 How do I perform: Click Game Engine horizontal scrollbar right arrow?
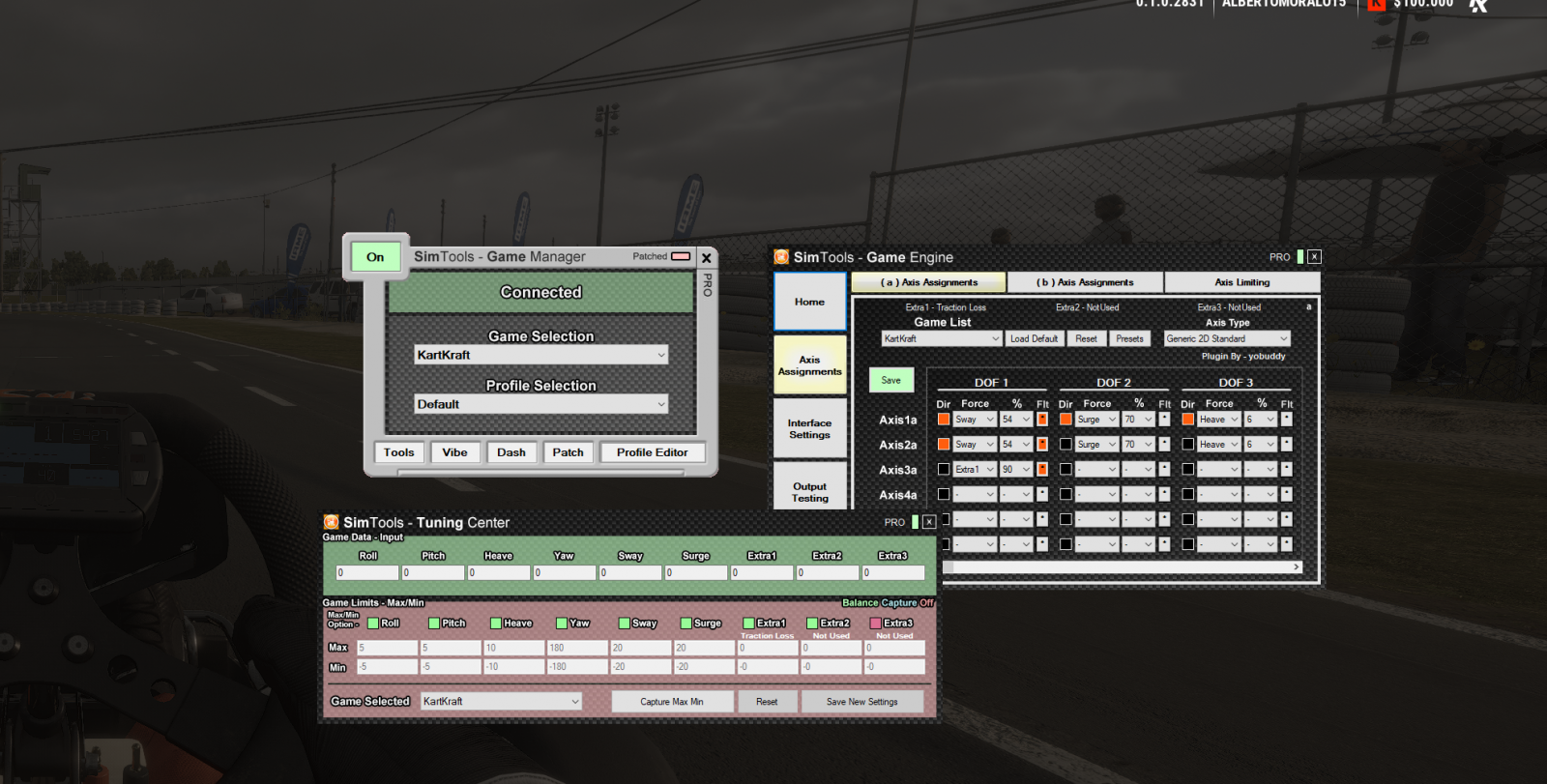coord(1297,567)
